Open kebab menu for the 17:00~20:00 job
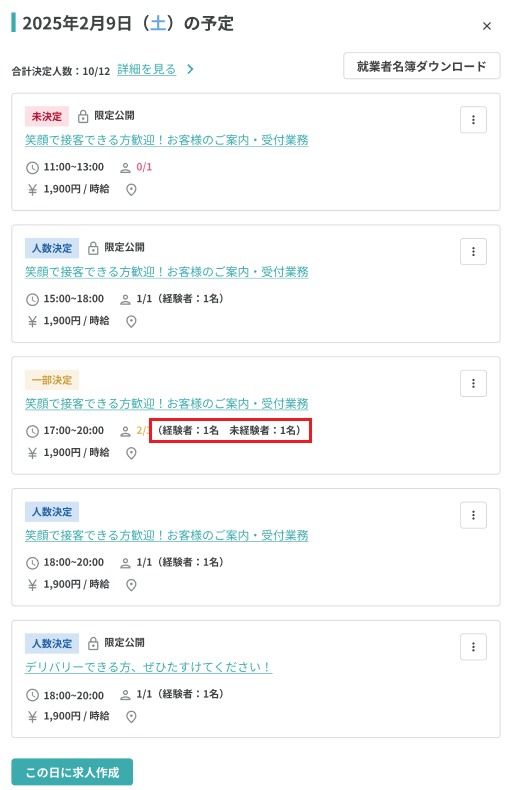The image size is (510, 790). pyautogui.click(x=473, y=383)
